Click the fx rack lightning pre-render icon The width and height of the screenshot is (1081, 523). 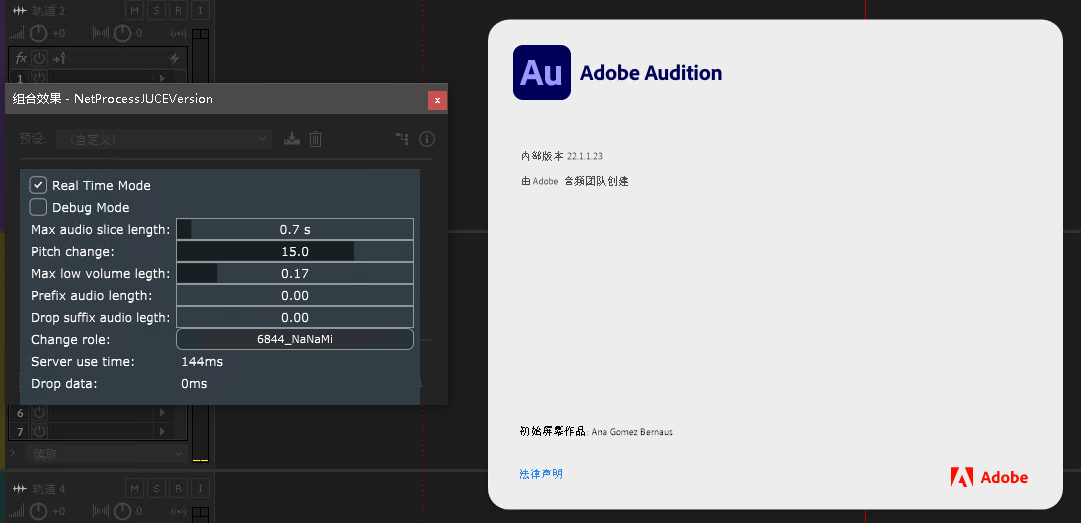click(174, 58)
